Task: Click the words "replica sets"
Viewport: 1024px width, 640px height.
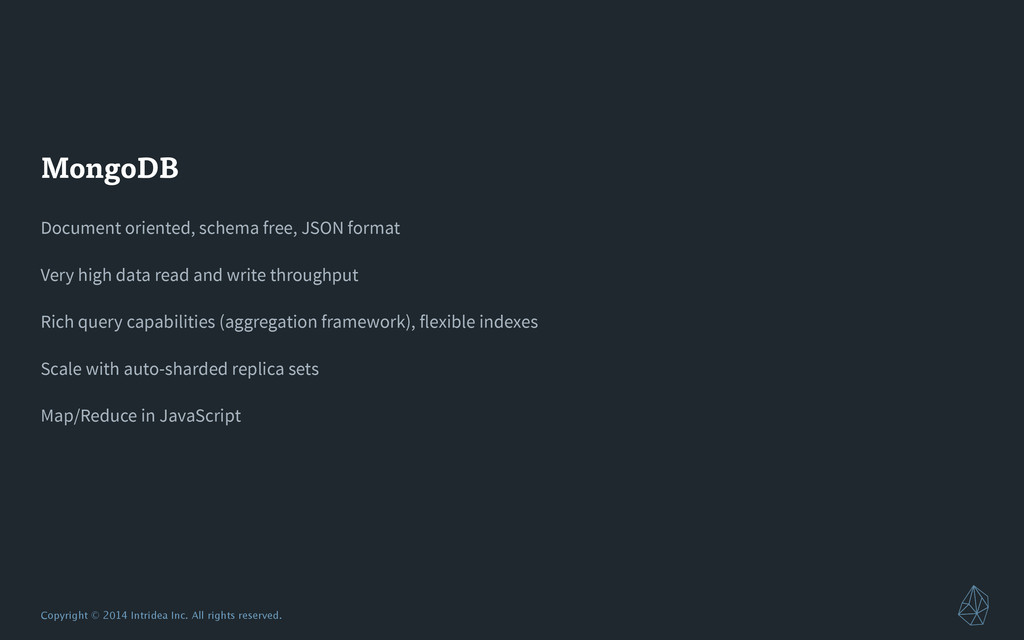Action: 275,369
